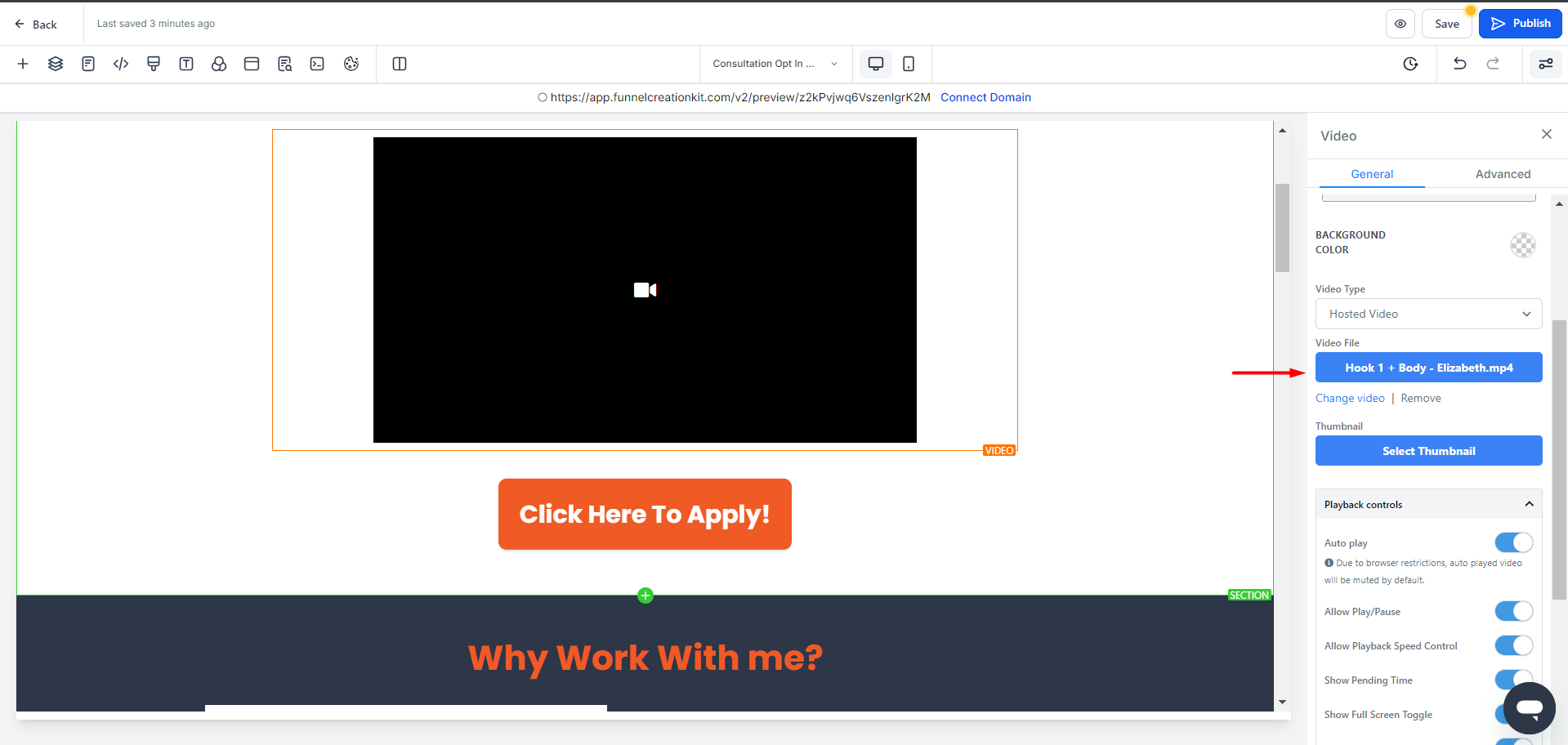Screen dimensions: 1568x745
Task: Click the add element plus icon
Action: (23, 64)
